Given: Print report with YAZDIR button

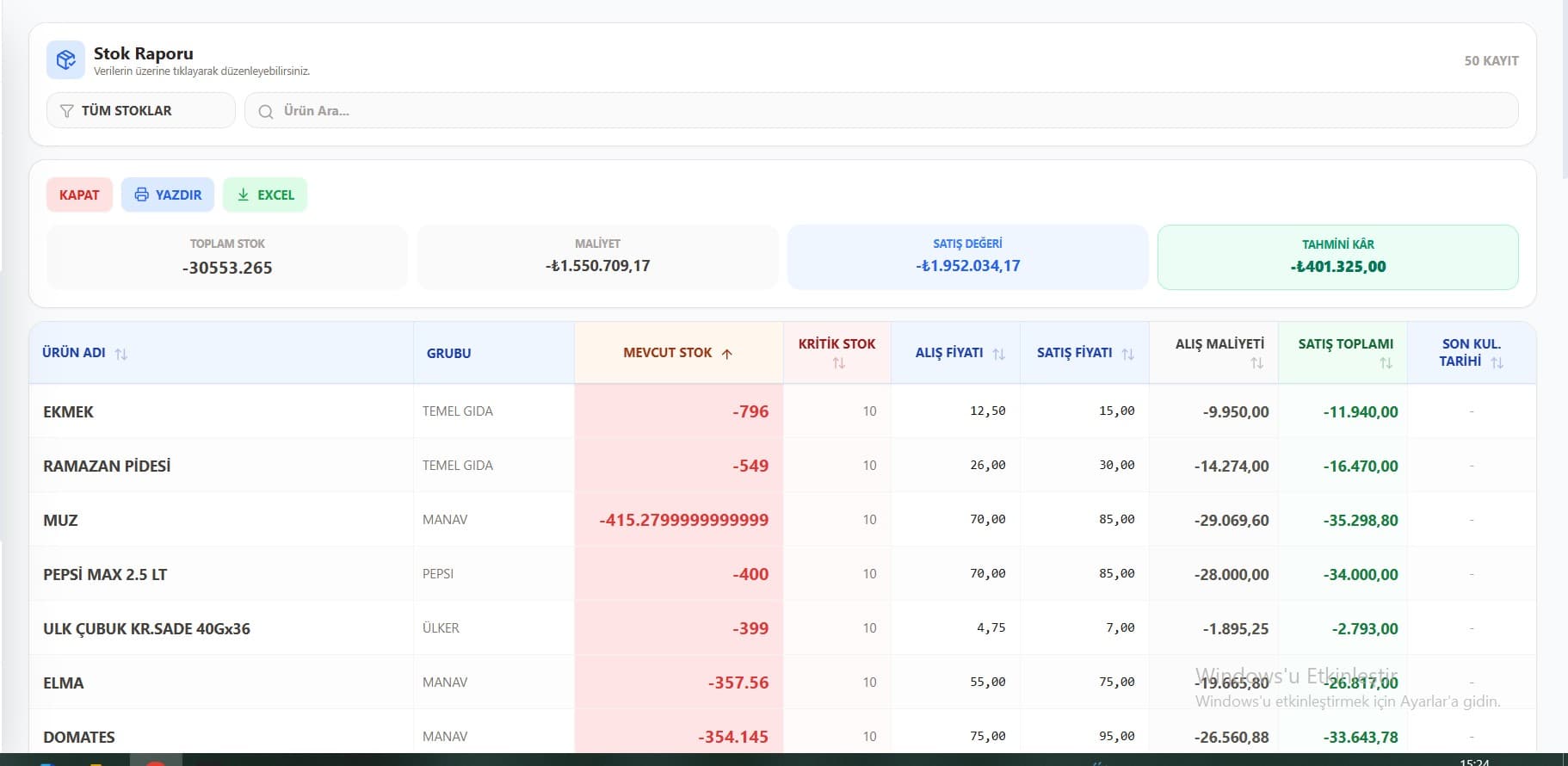Looking at the screenshot, I should pos(168,195).
